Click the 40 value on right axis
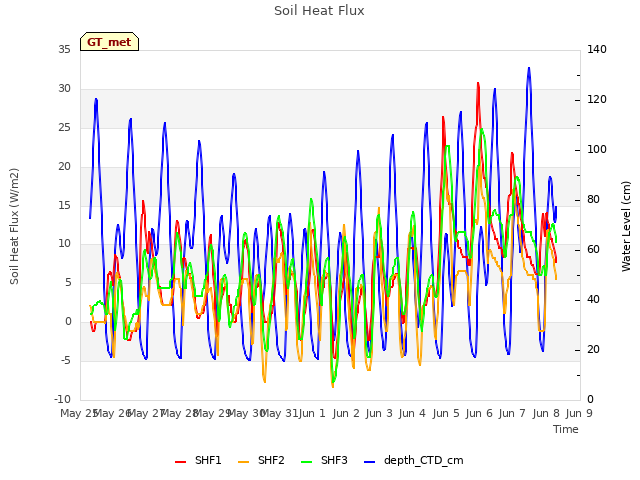The width and height of the screenshot is (640, 480). pos(593,300)
